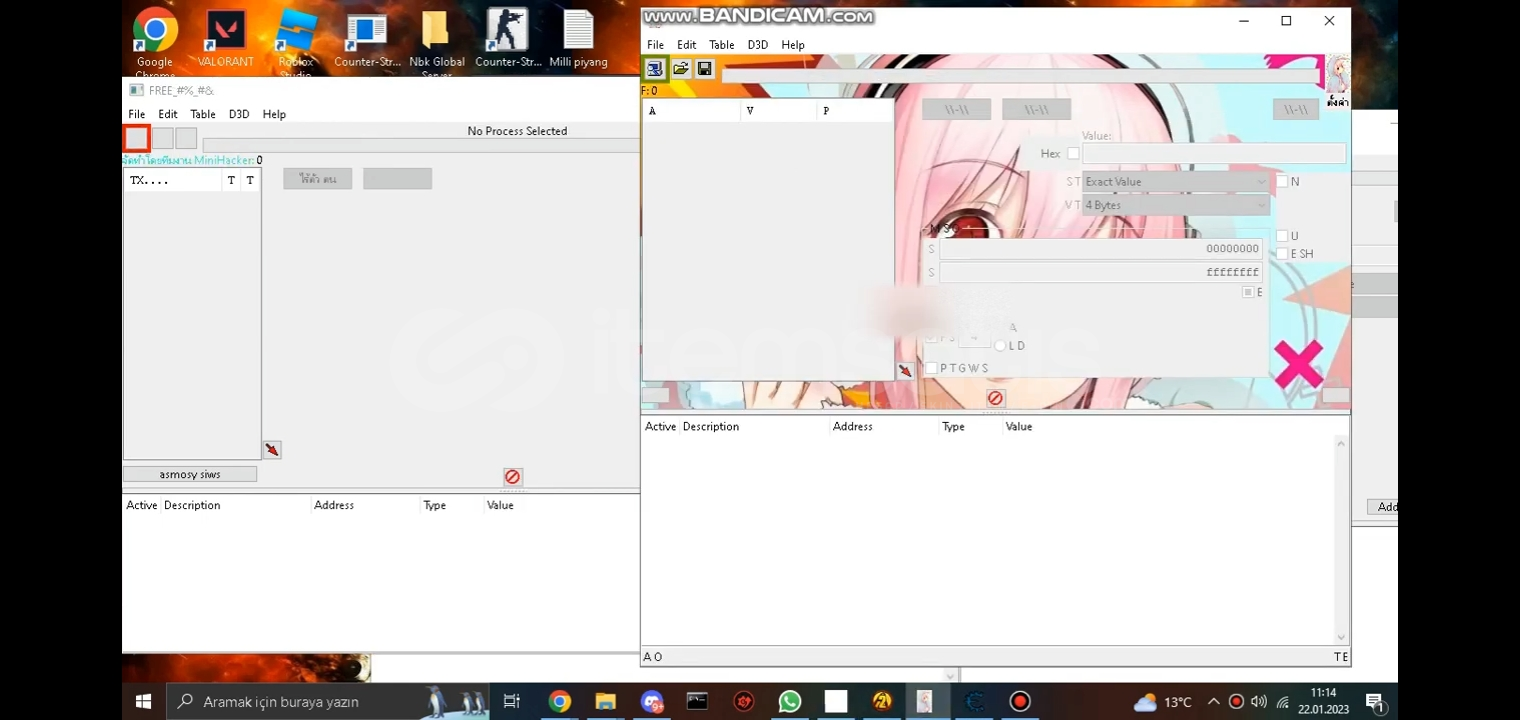The image size is (1520, 720).
Task: Open Task View on the taskbar
Action: [512, 701]
